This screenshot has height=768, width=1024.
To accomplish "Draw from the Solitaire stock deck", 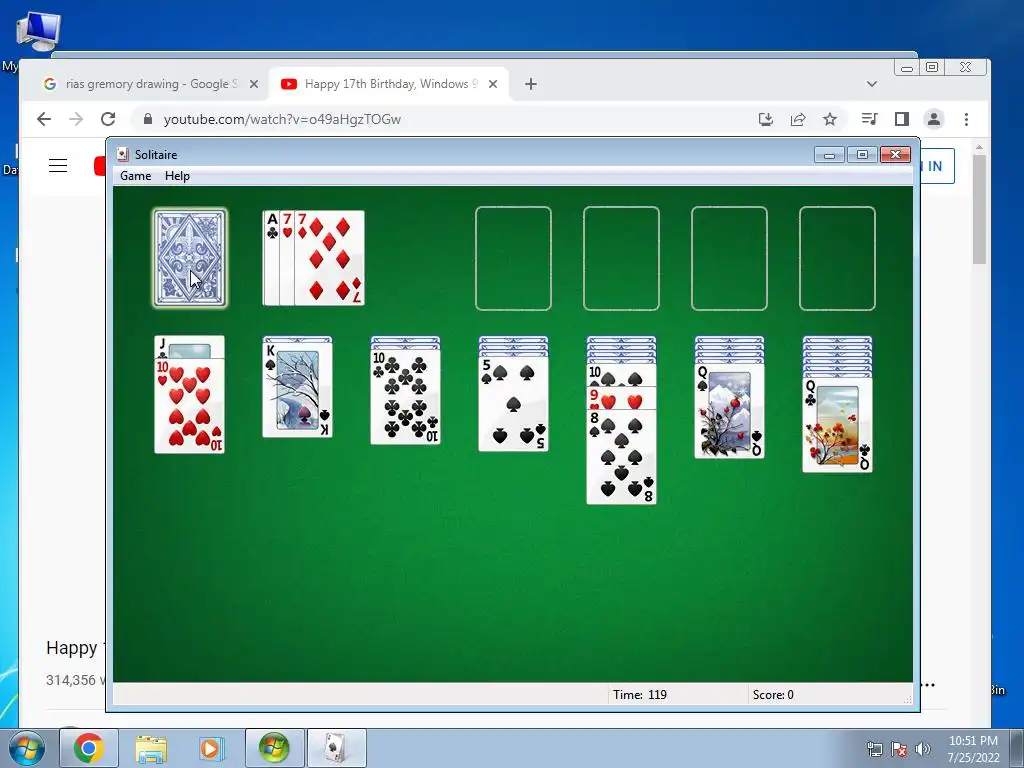I will click(189, 258).
